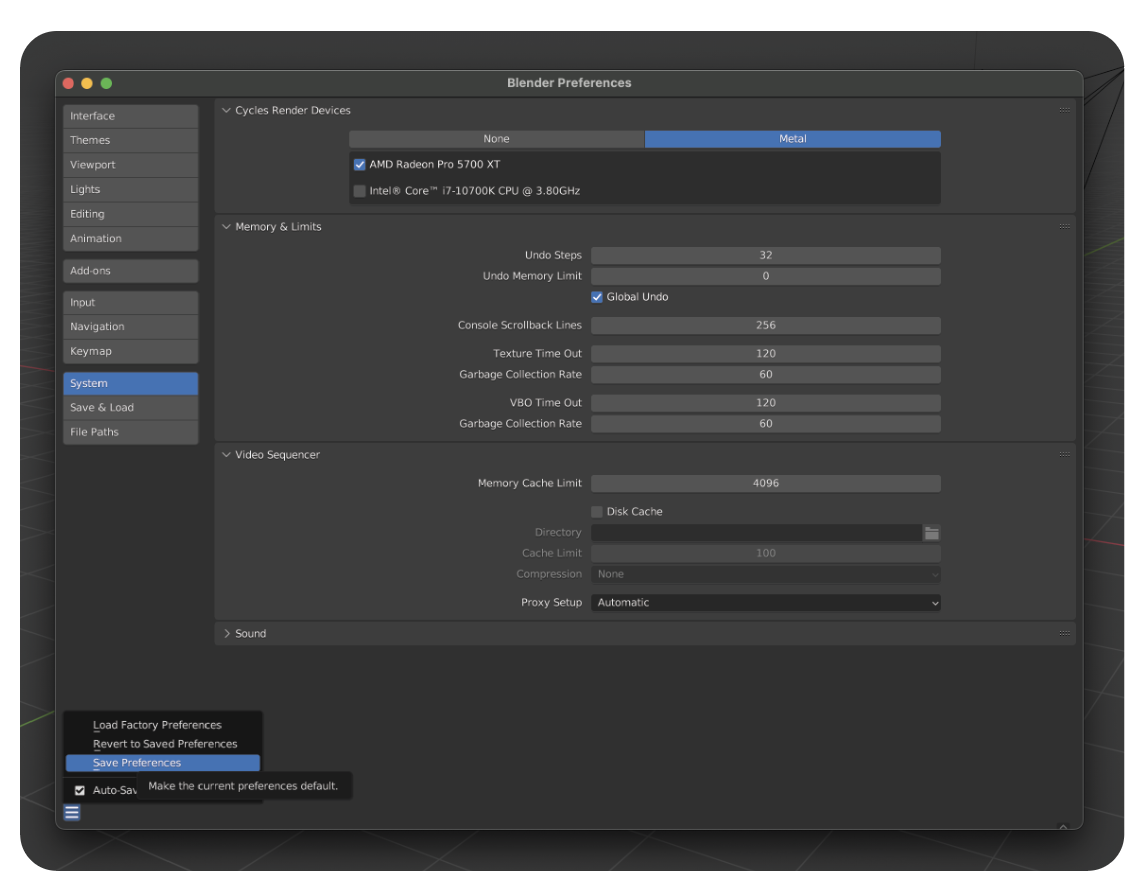Click the VBO Time Out field
1143x895 pixels.
pyautogui.click(x=765, y=403)
